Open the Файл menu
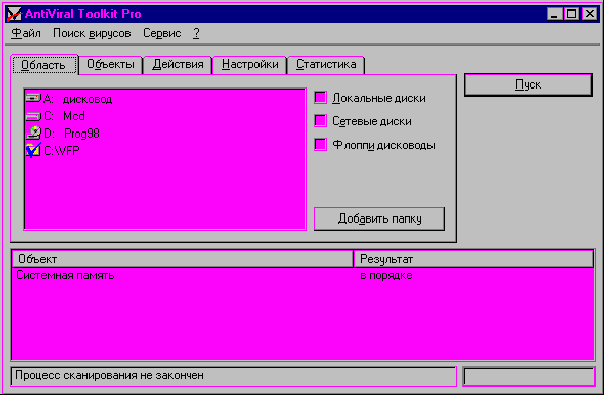The height and width of the screenshot is (395, 604). click(26, 34)
